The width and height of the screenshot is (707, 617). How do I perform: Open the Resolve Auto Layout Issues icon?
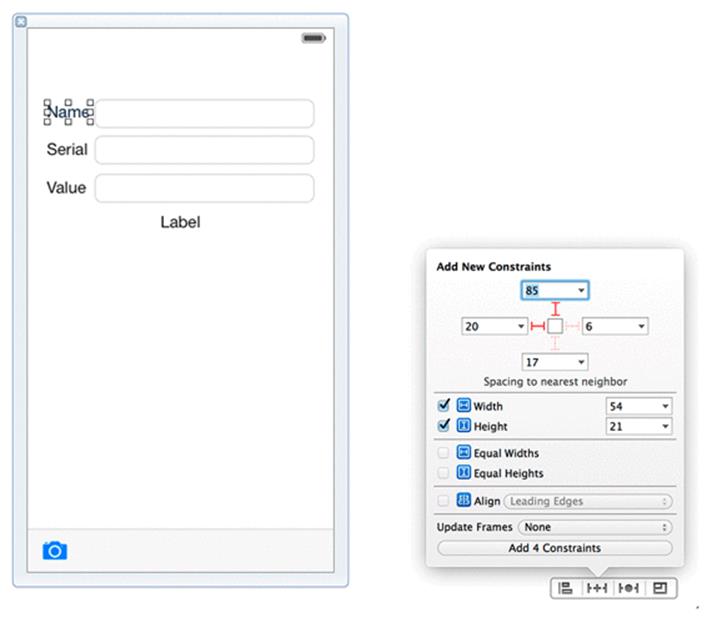pos(629,588)
